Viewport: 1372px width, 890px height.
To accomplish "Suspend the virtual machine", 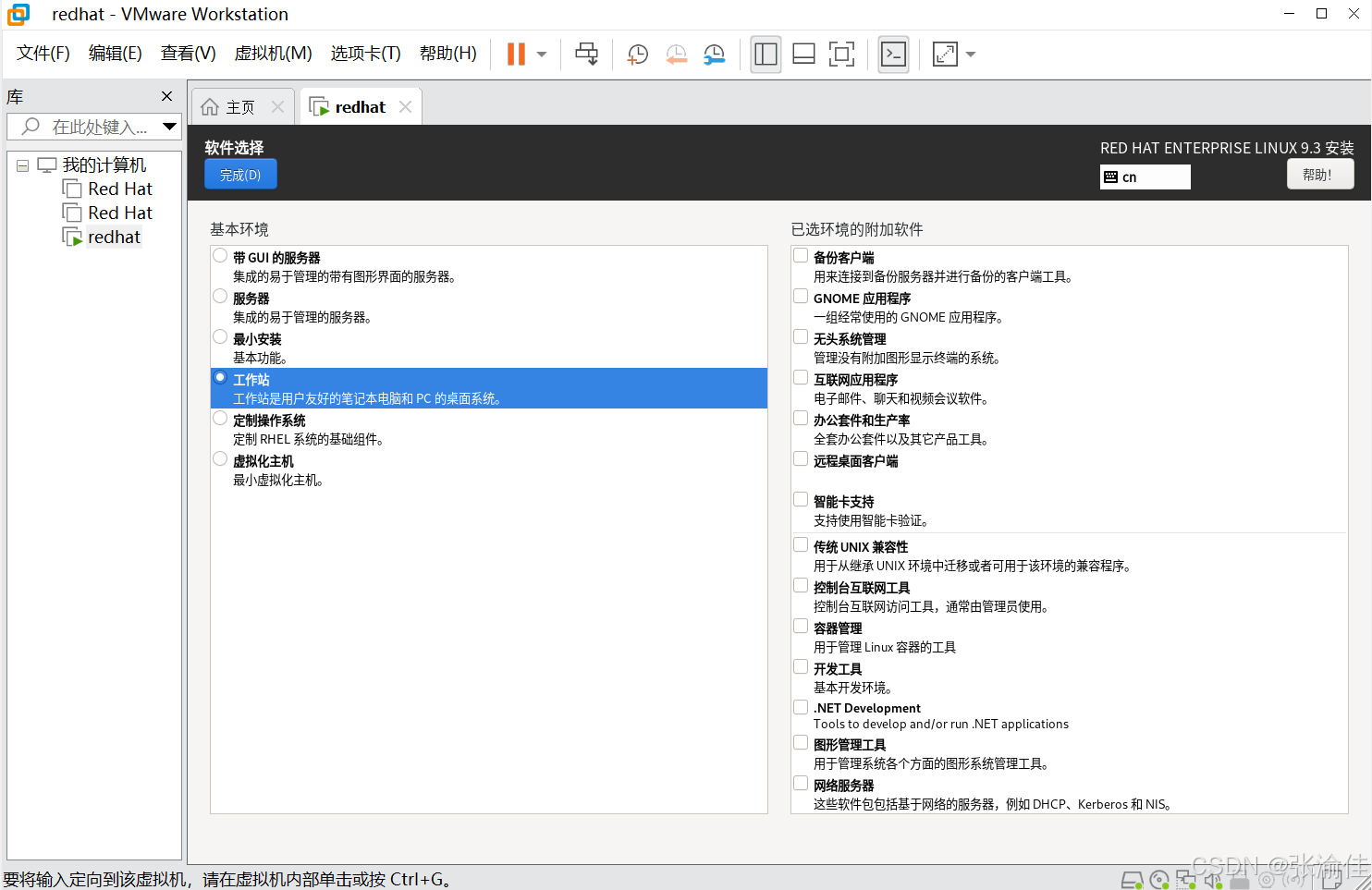I will pyautogui.click(x=514, y=54).
